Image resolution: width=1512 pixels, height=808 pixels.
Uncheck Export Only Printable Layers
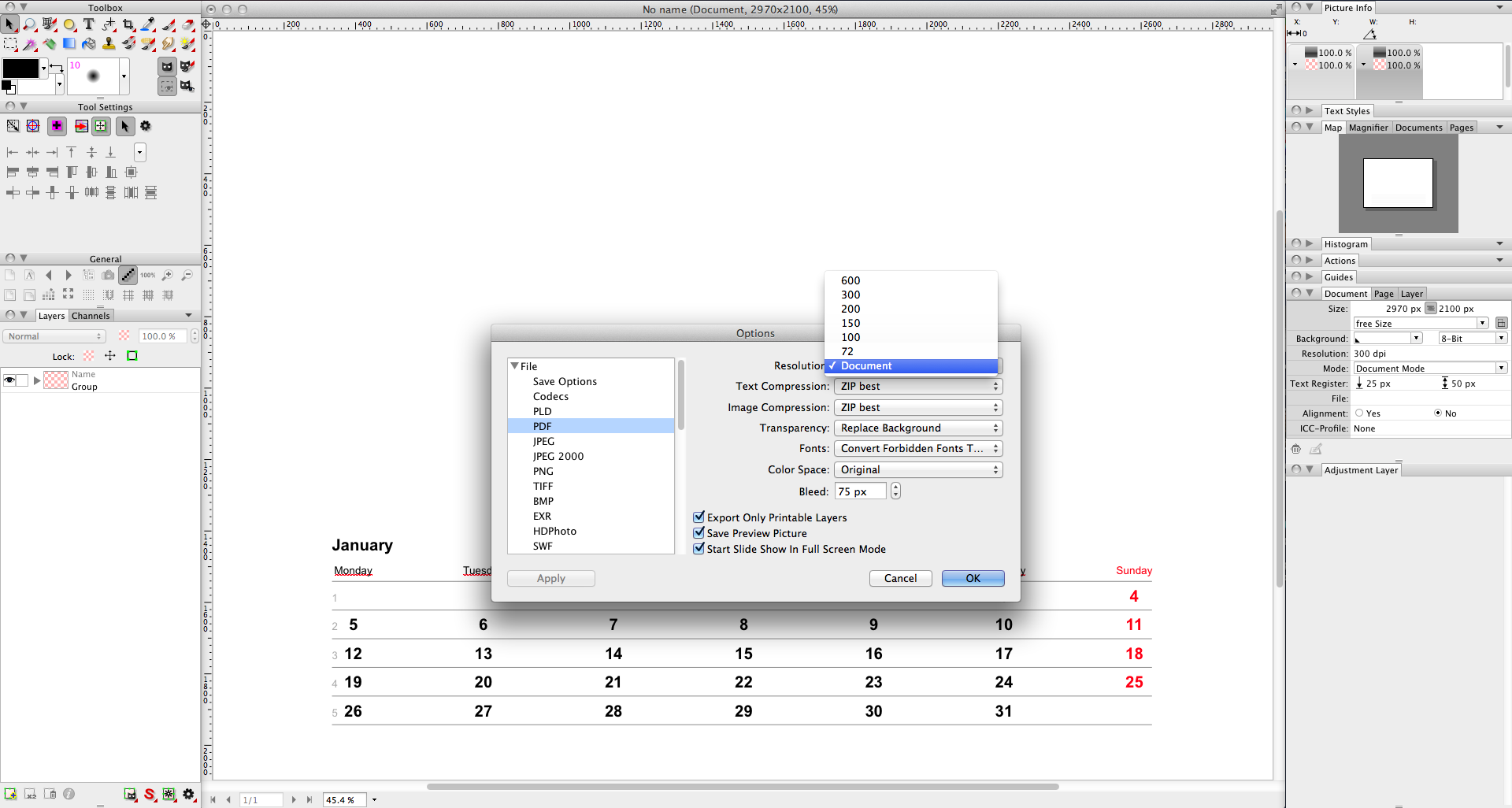699,517
